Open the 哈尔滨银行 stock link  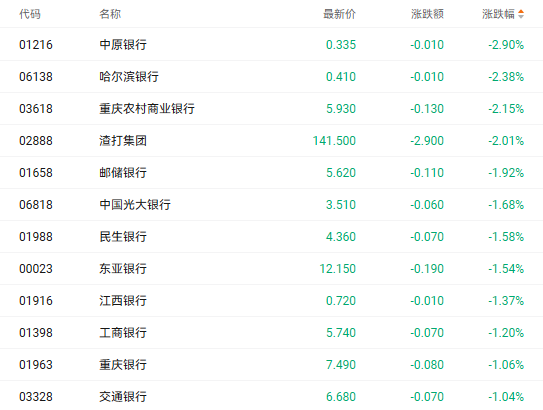point(129,77)
